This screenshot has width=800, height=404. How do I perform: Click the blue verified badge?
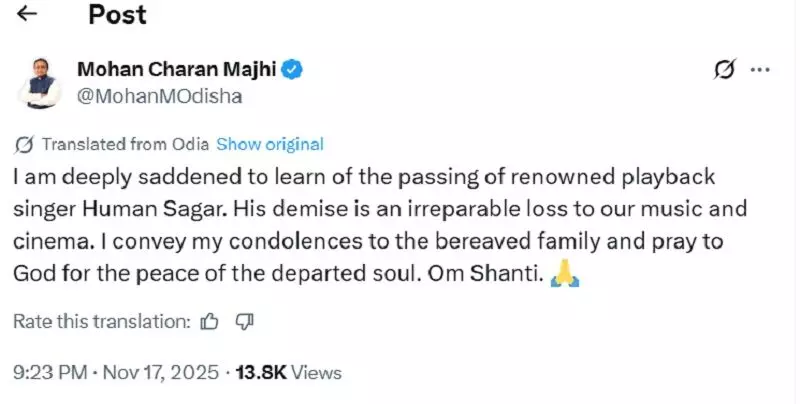pyautogui.click(x=292, y=70)
